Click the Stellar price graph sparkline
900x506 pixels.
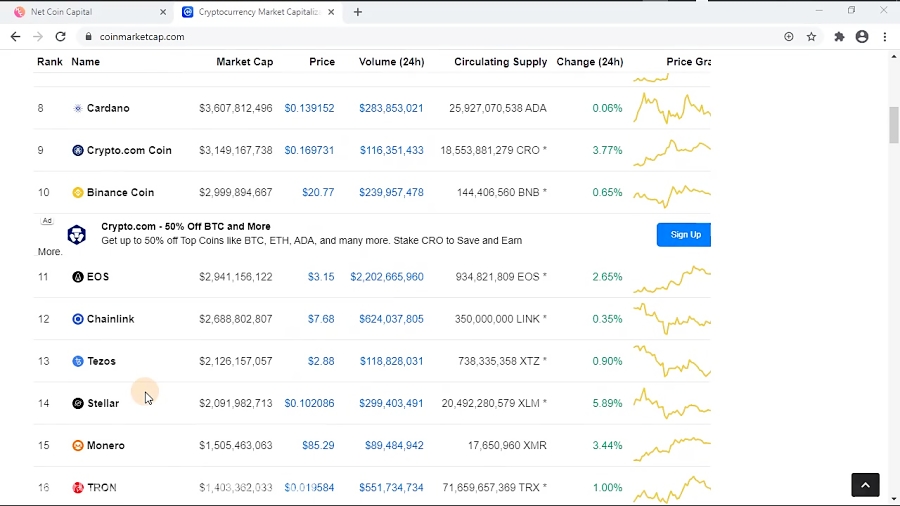[x=672, y=403]
